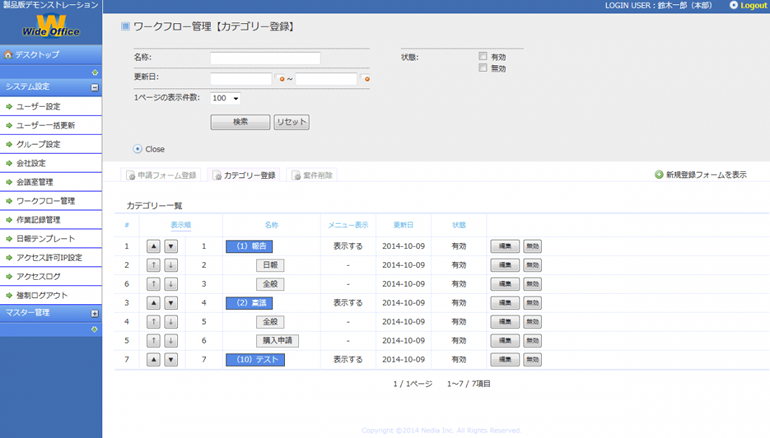
Task: Move display order 3 全般 row up
Action: click(153, 284)
